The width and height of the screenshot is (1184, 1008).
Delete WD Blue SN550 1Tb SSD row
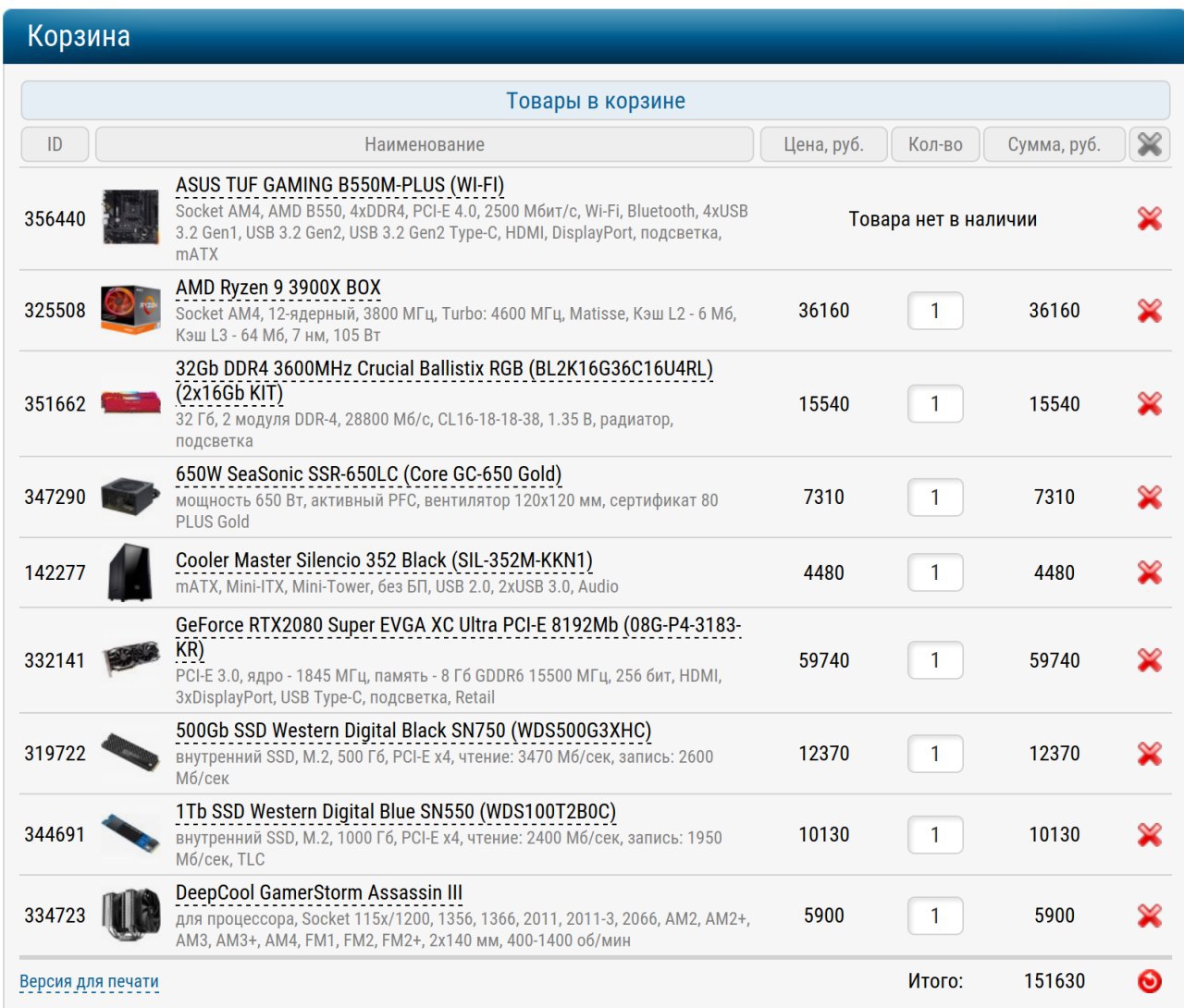pos(1149,835)
